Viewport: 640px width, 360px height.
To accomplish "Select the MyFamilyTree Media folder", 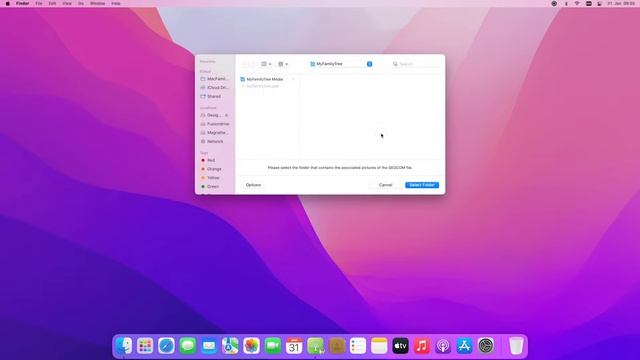I will click(268, 79).
